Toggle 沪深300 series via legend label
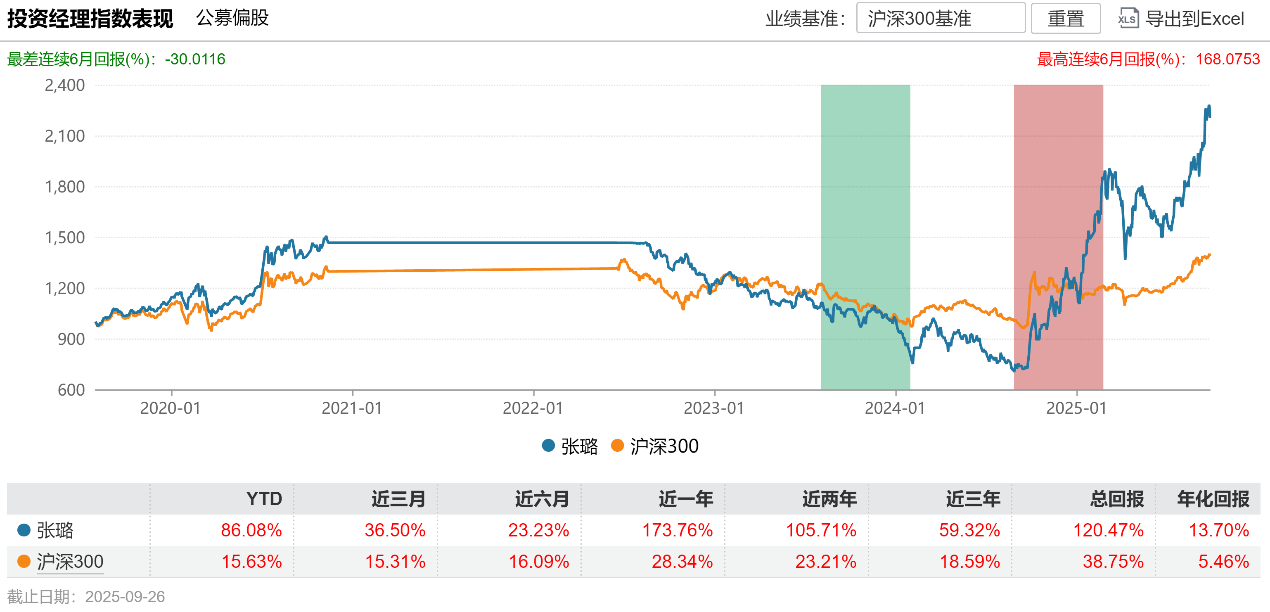The width and height of the screenshot is (1270, 612). click(x=664, y=446)
